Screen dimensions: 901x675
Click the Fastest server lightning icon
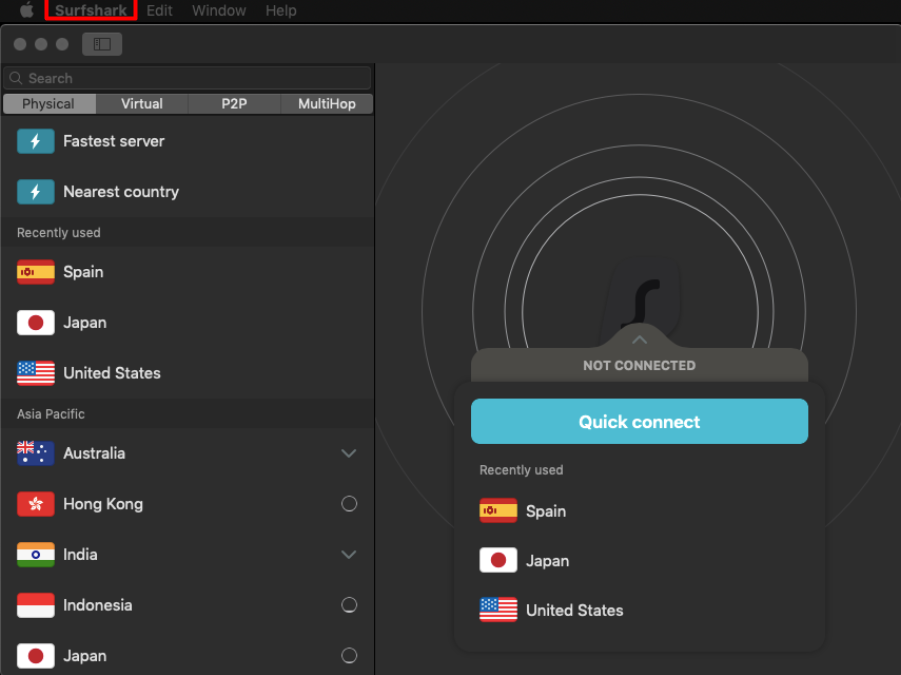tap(36, 141)
